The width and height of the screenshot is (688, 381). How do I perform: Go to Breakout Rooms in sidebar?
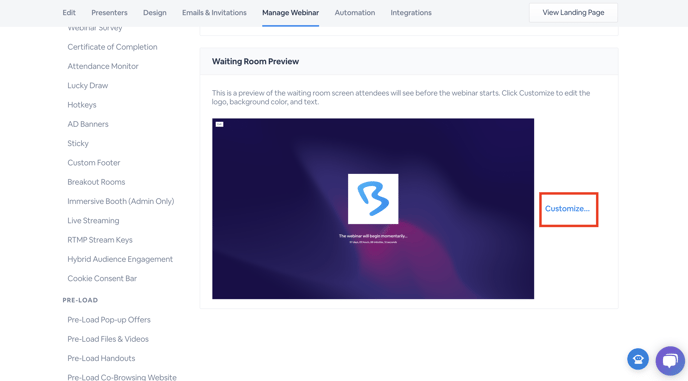tap(96, 182)
